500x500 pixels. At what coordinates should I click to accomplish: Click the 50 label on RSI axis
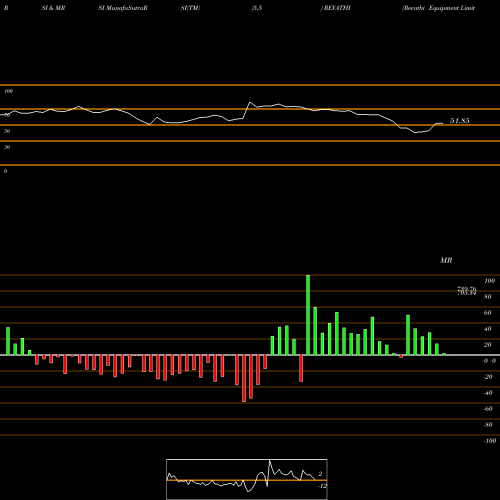[x=7, y=131]
